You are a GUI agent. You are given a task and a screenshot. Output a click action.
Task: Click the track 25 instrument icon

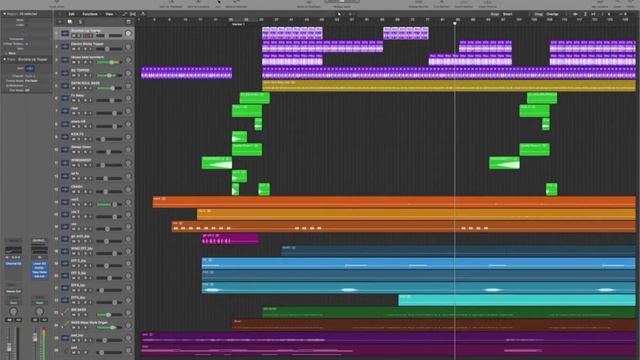[65, 338]
